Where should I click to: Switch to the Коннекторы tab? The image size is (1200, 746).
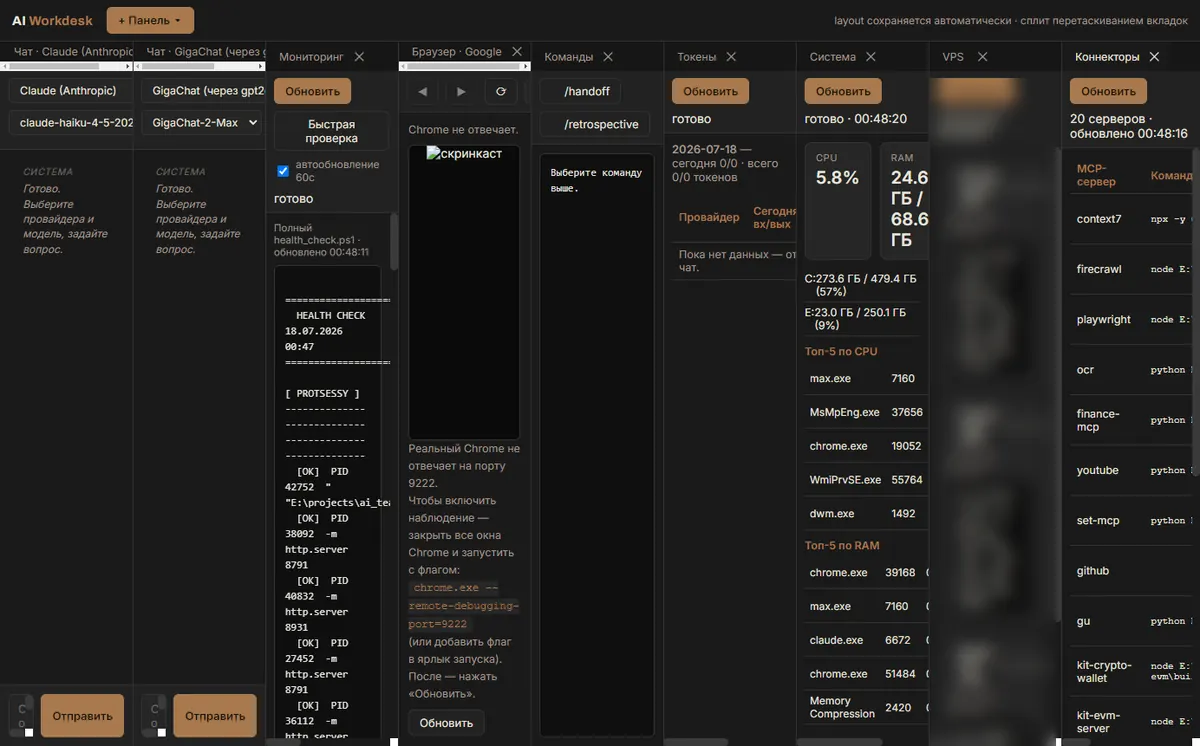click(x=1107, y=57)
